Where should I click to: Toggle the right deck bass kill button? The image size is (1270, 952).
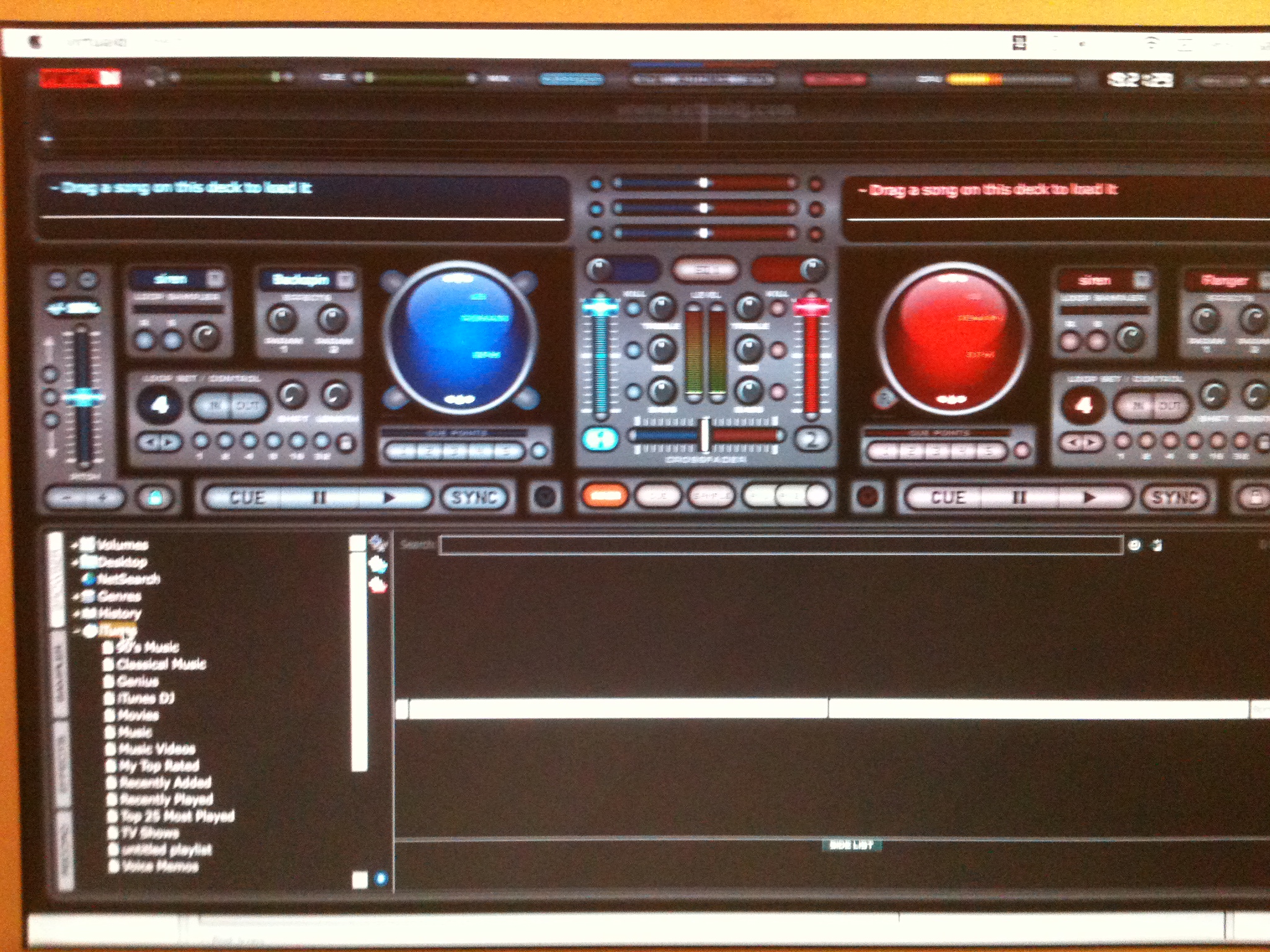[x=778, y=391]
